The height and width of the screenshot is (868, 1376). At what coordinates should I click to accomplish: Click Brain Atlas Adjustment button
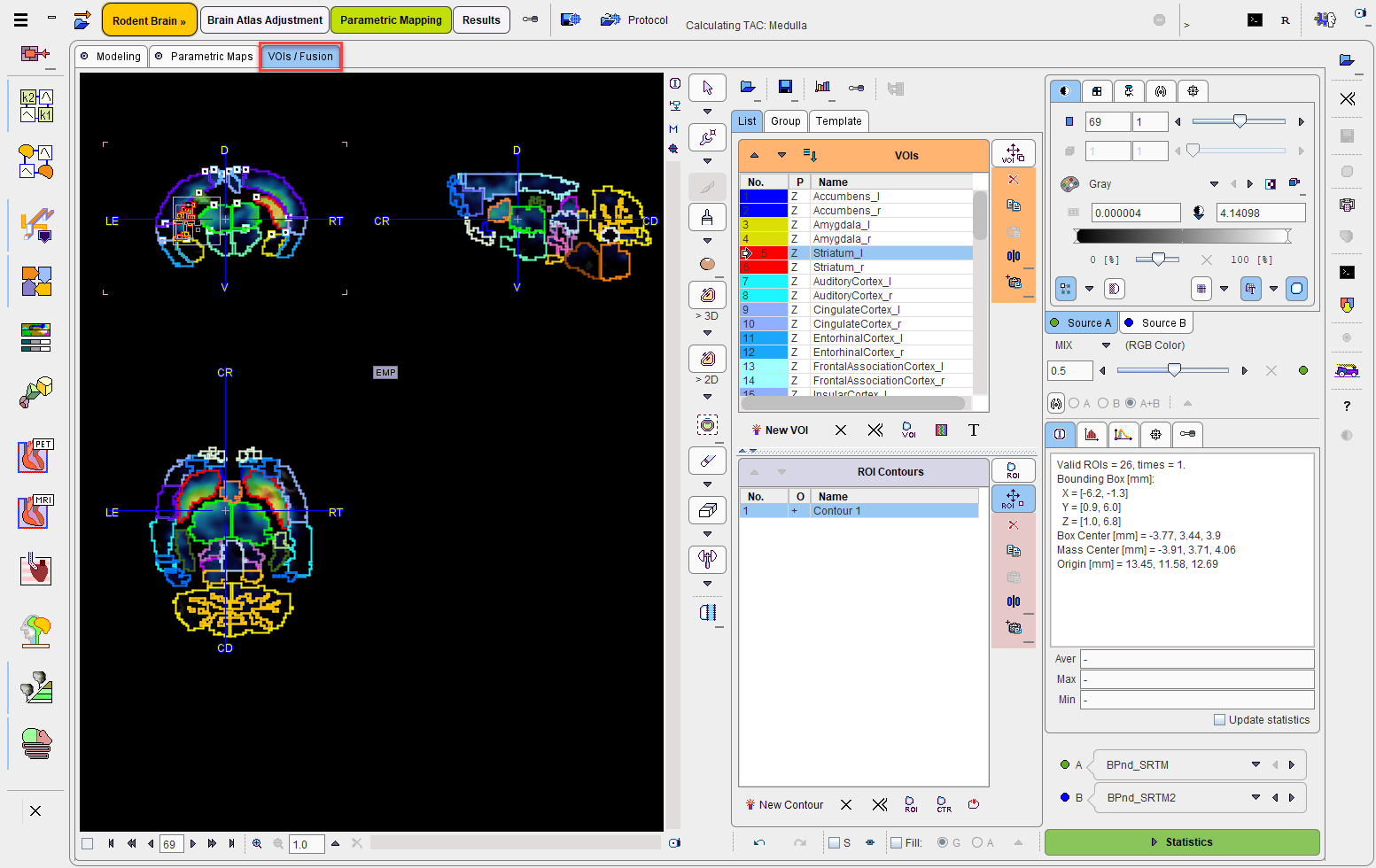click(264, 19)
